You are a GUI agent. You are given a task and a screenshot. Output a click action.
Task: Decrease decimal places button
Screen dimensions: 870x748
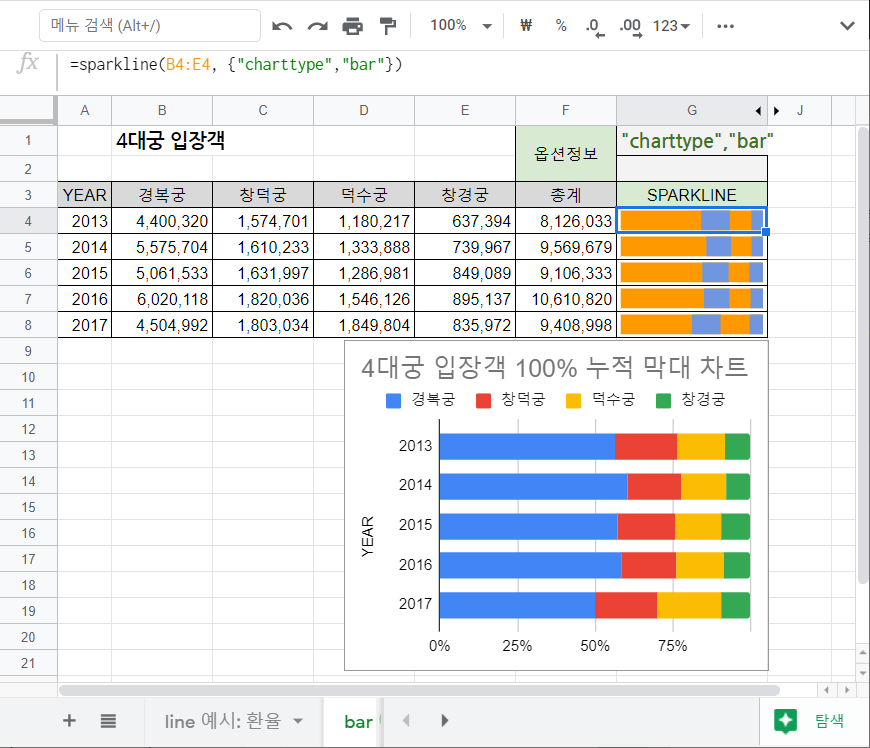pos(594,26)
